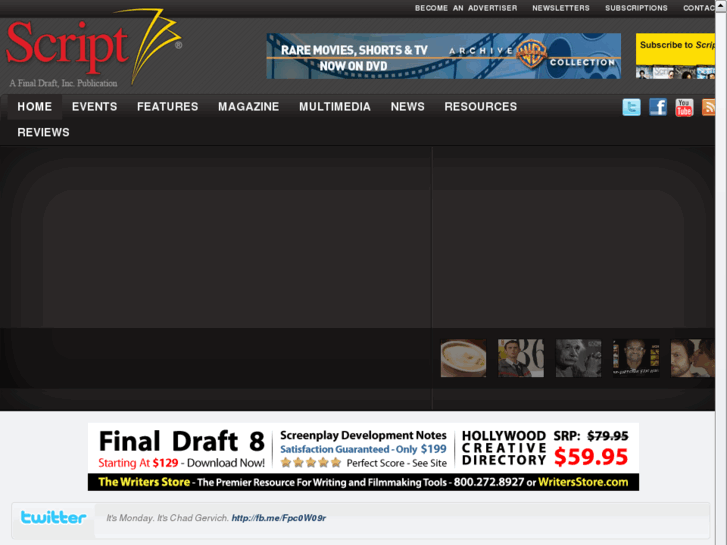Image resolution: width=727 pixels, height=545 pixels.
Task: Click the Warner Archive Collection banner
Action: click(444, 56)
